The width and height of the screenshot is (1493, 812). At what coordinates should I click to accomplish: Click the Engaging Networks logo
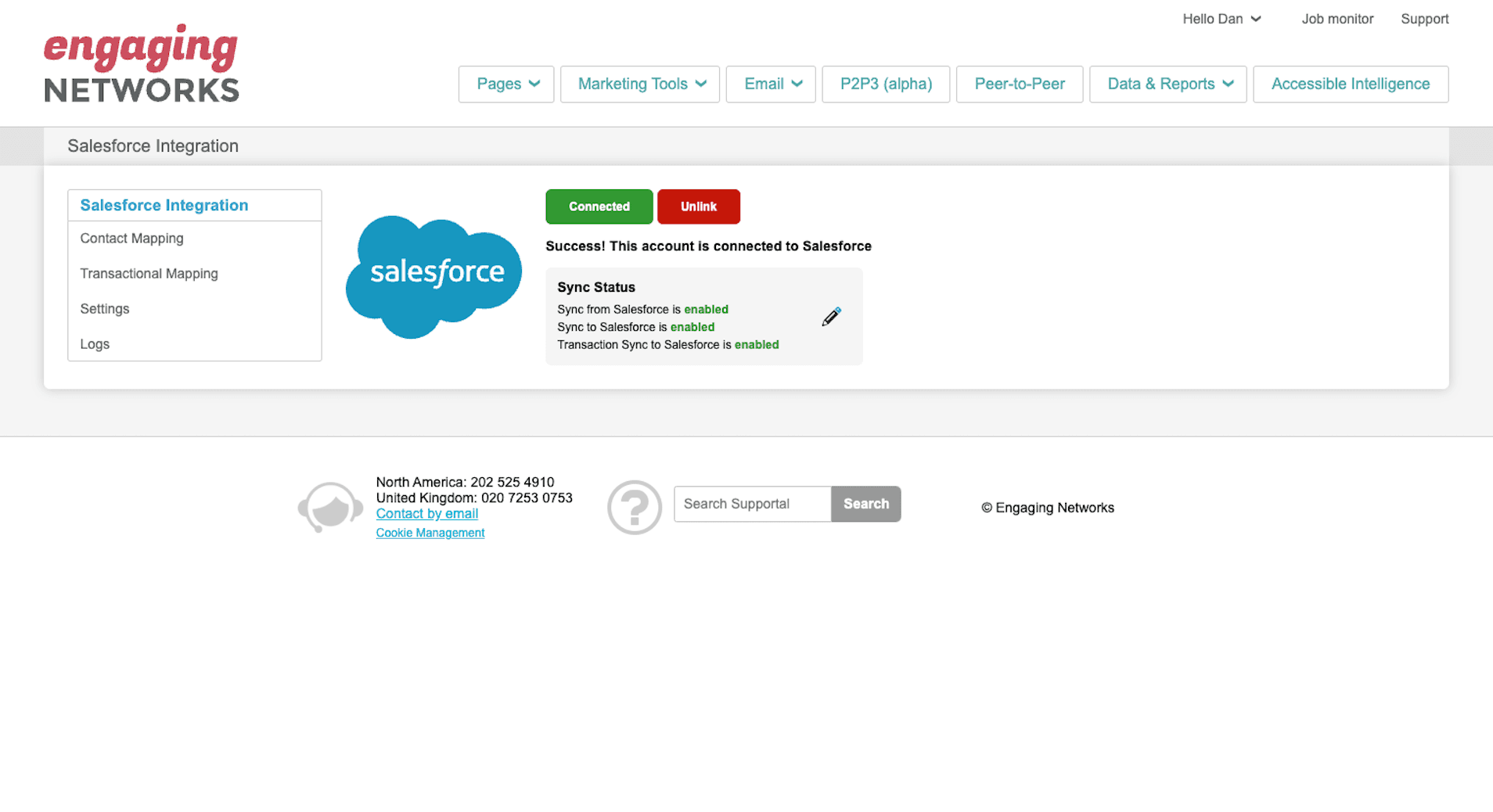point(142,63)
